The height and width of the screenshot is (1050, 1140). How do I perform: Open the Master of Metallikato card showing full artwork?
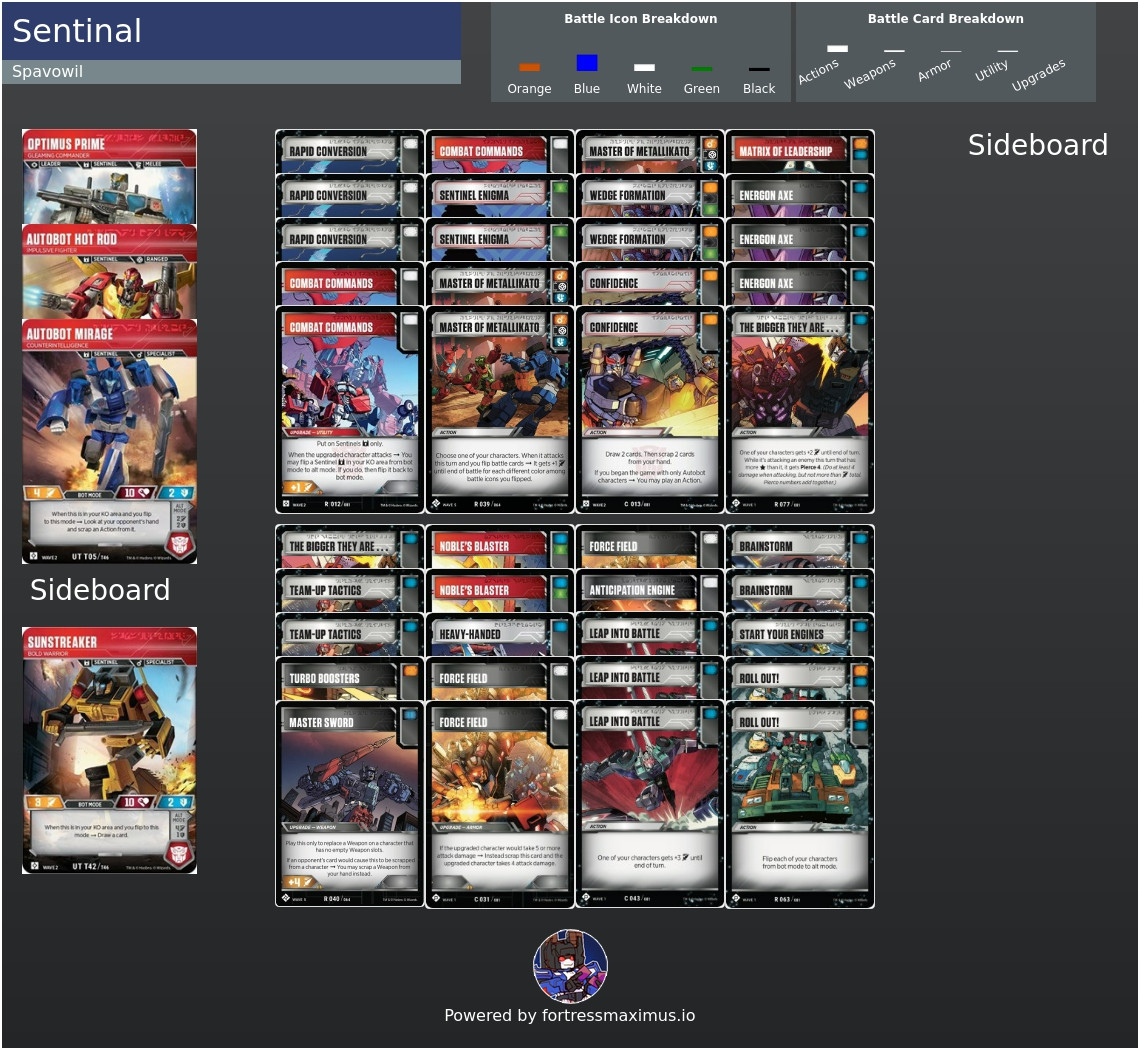[x=499, y=410]
